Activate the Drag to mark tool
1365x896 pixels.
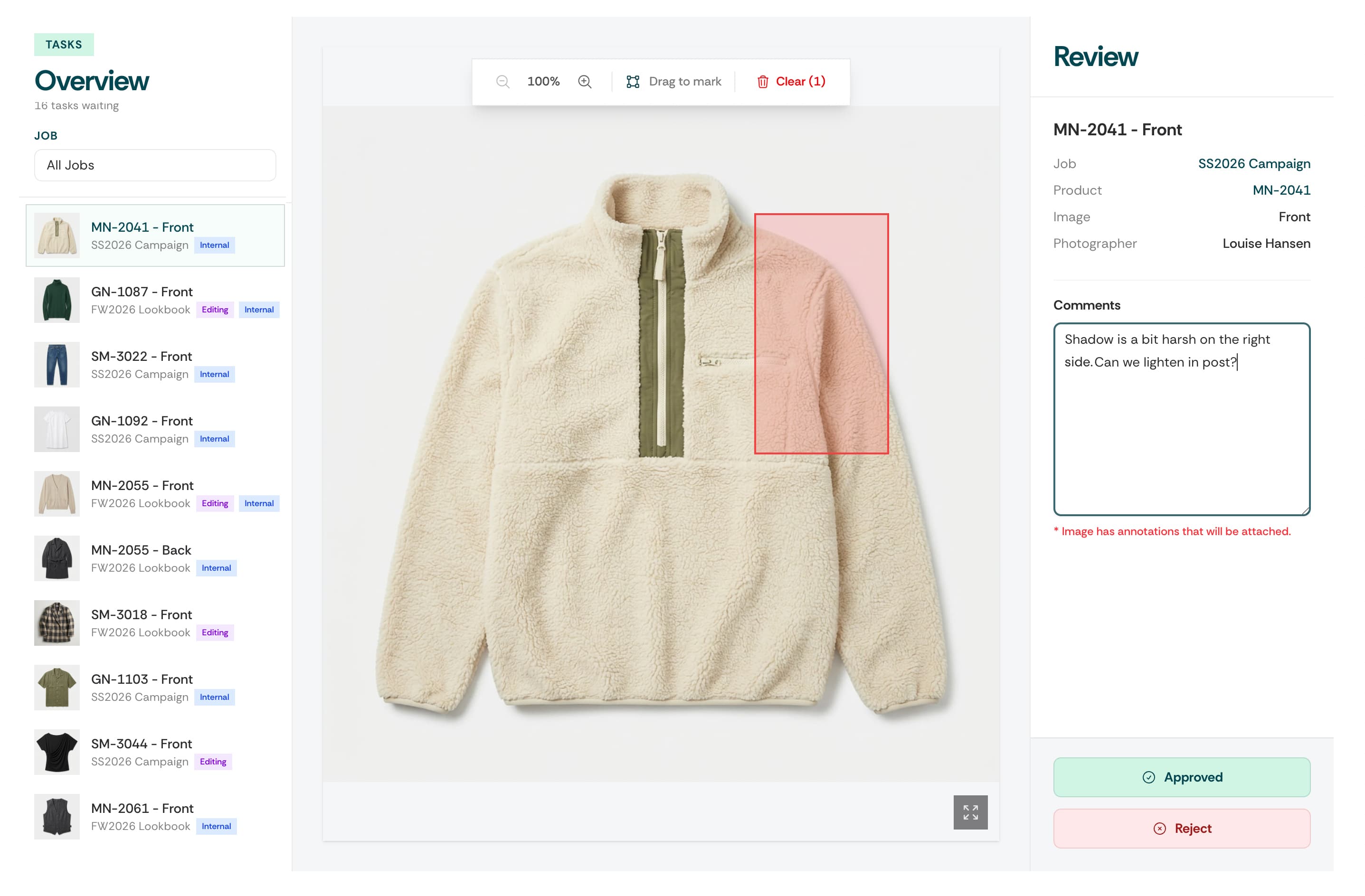[x=673, y=81]
